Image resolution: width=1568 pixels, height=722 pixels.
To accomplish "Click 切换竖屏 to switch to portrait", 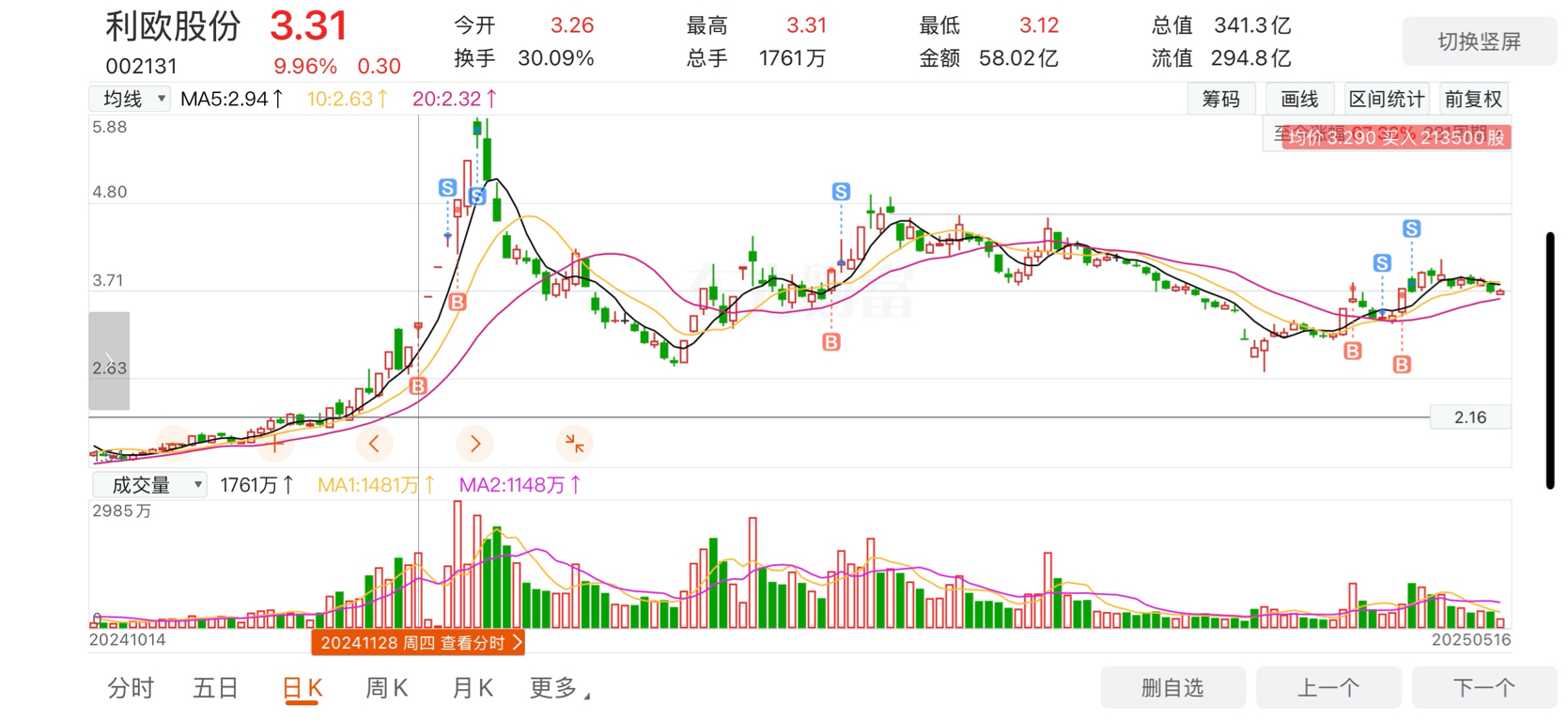I will coord(1479,41).
